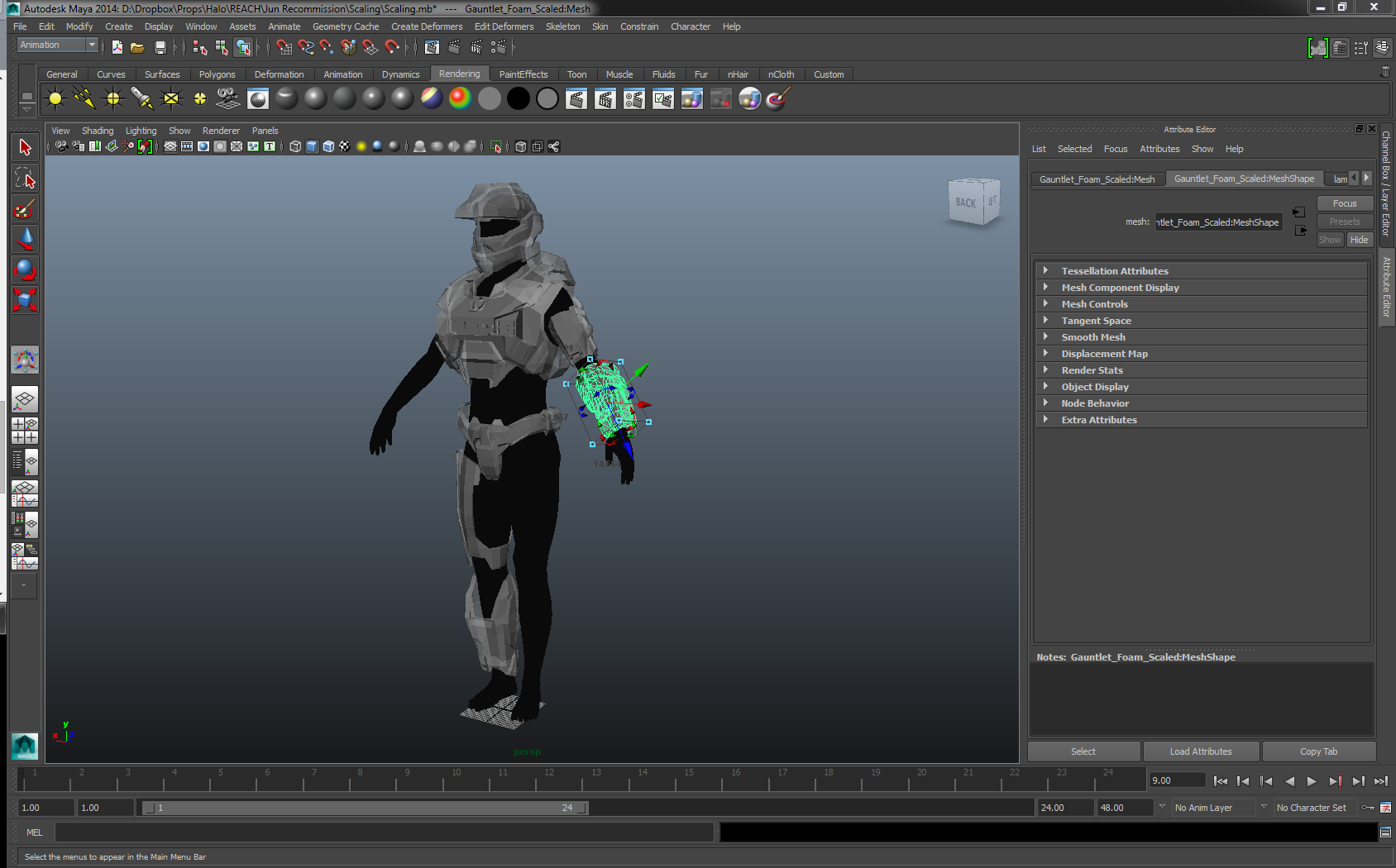Open the Gauntlet_Foam_Scaled:Mesh node tab

[1097, 179]
